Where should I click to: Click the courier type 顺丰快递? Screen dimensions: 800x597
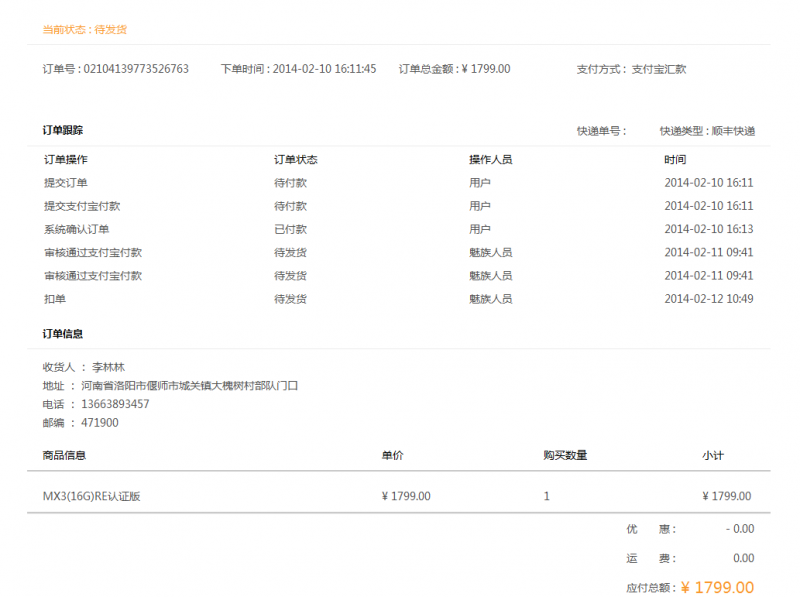[732, 131]
